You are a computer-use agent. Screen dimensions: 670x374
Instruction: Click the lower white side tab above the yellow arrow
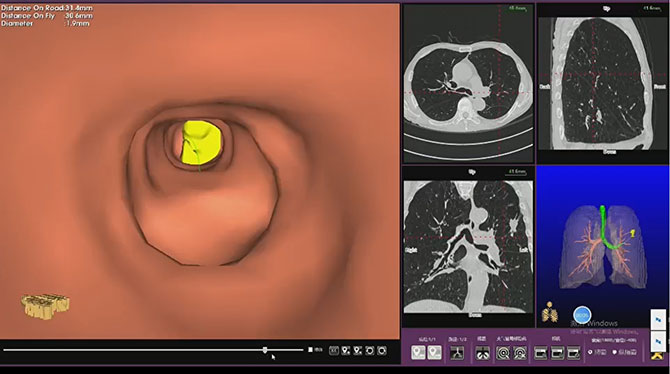coord(658,341)
